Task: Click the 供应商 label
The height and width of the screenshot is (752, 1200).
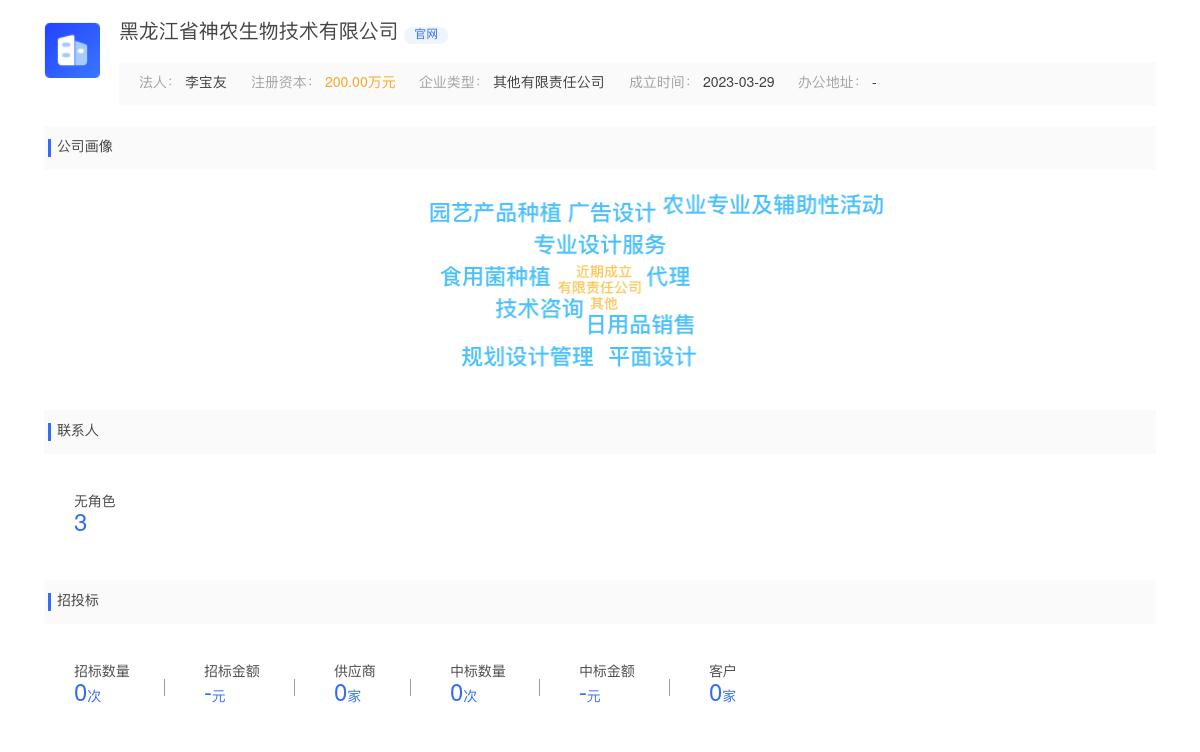Action: coord(355,672)
